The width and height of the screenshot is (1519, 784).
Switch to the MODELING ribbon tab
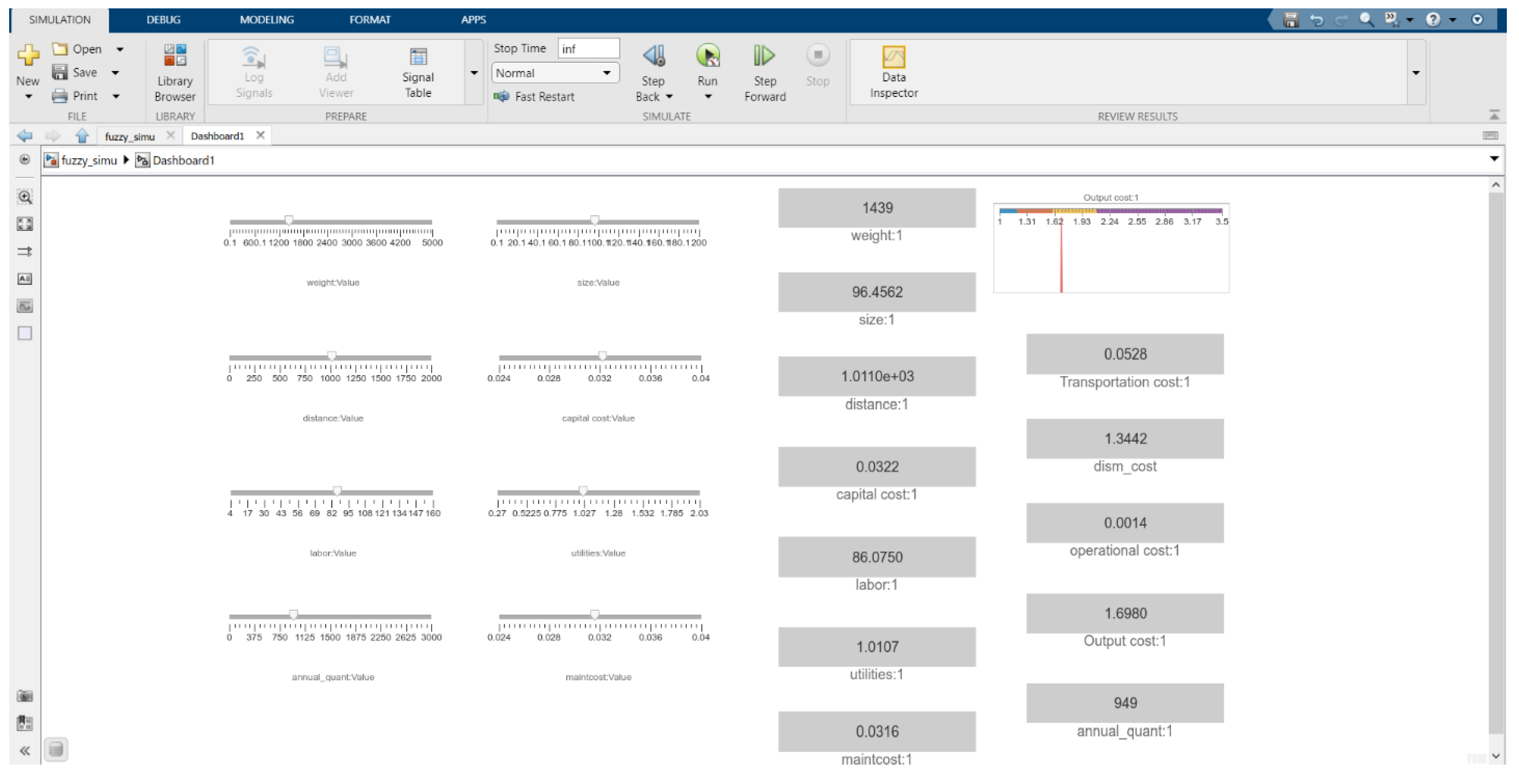[267, 19]
